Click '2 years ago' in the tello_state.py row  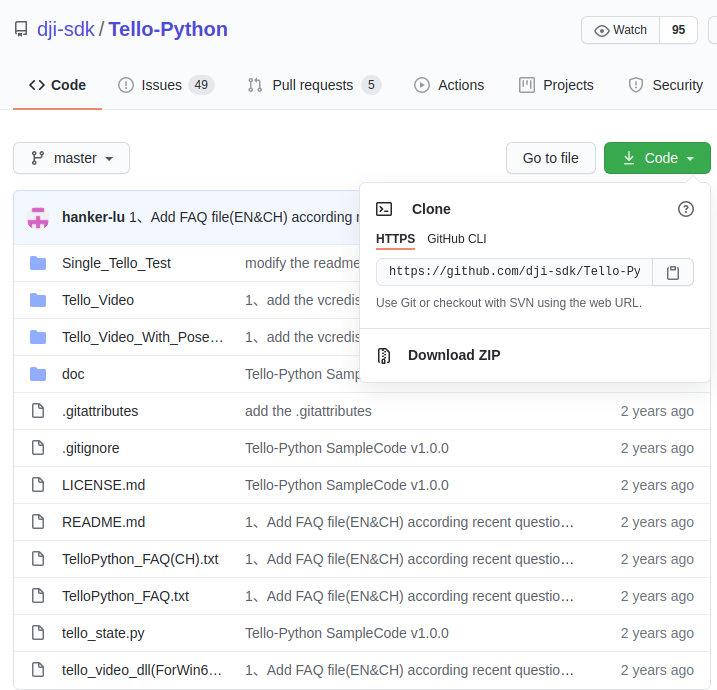(657, 634)
